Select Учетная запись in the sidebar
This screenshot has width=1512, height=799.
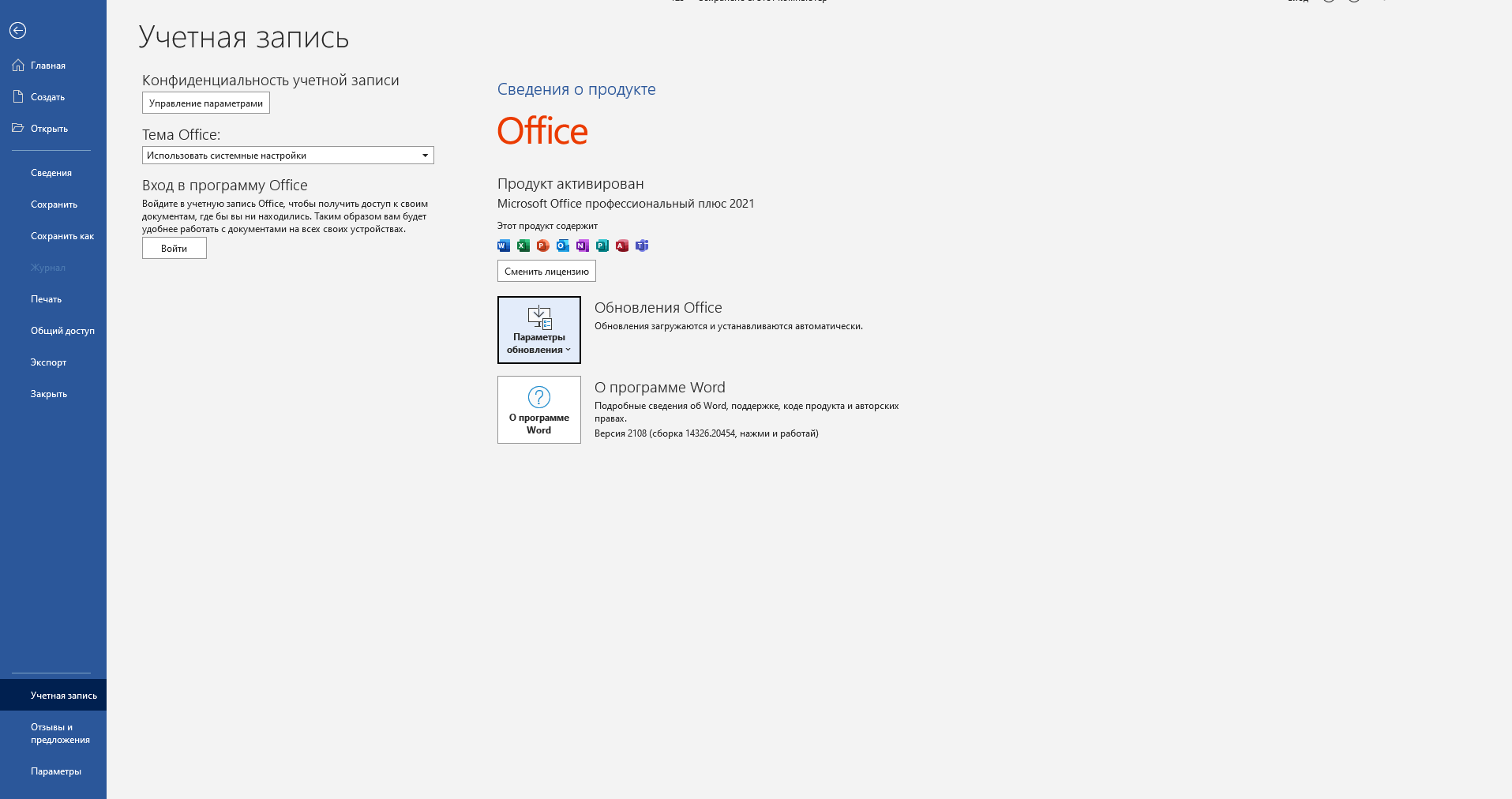[53, 695]
